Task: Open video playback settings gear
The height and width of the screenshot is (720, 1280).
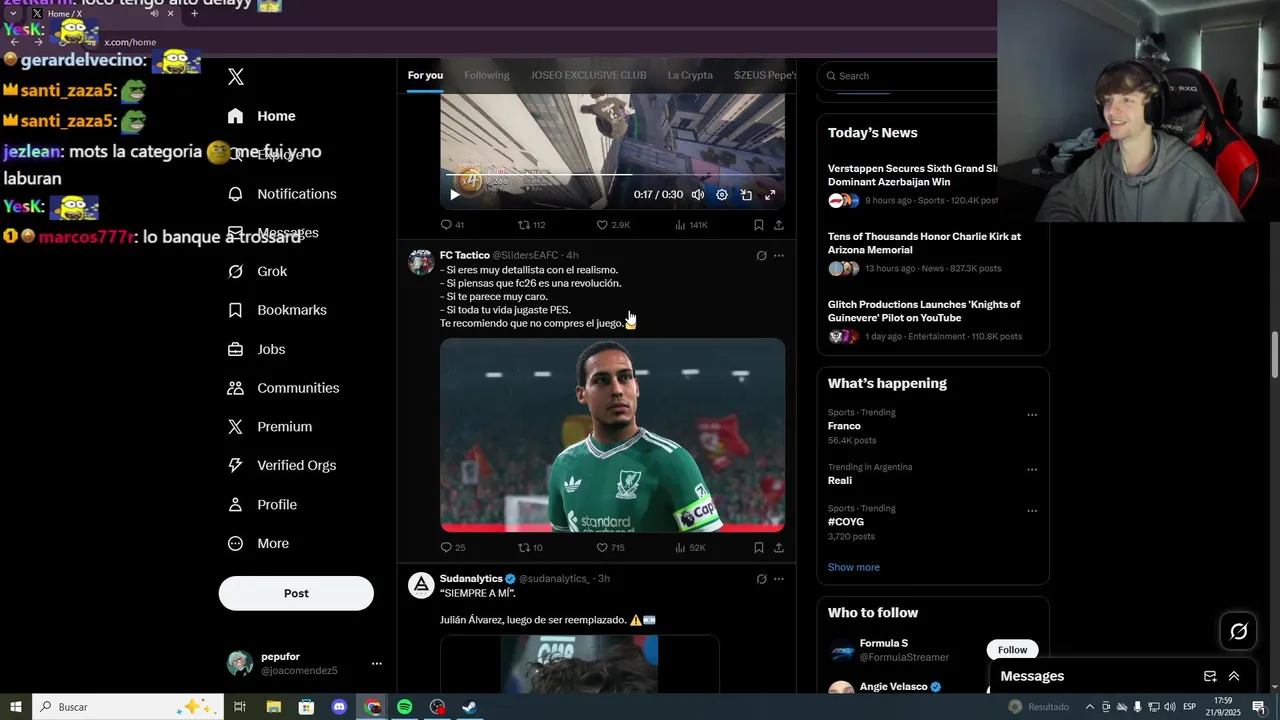Action: click(722, 195)
